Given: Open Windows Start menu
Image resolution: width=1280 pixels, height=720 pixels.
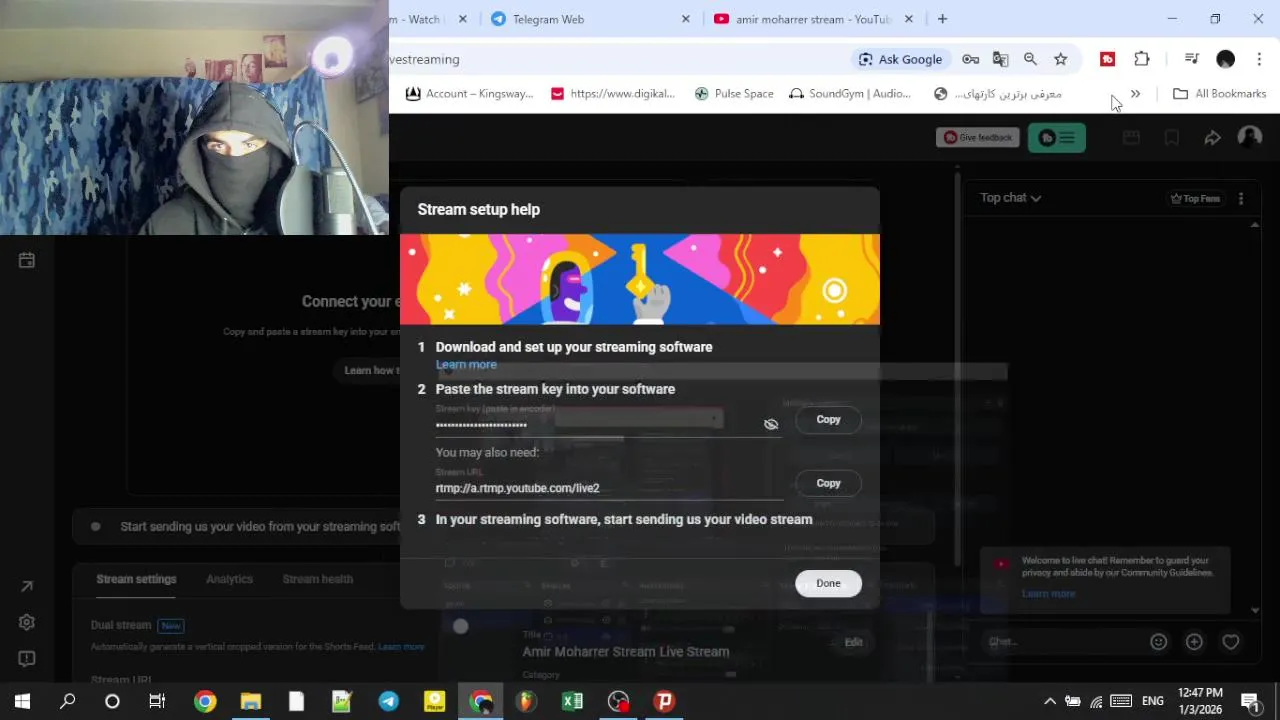Looking at the screenshot, I should (22, 701).
